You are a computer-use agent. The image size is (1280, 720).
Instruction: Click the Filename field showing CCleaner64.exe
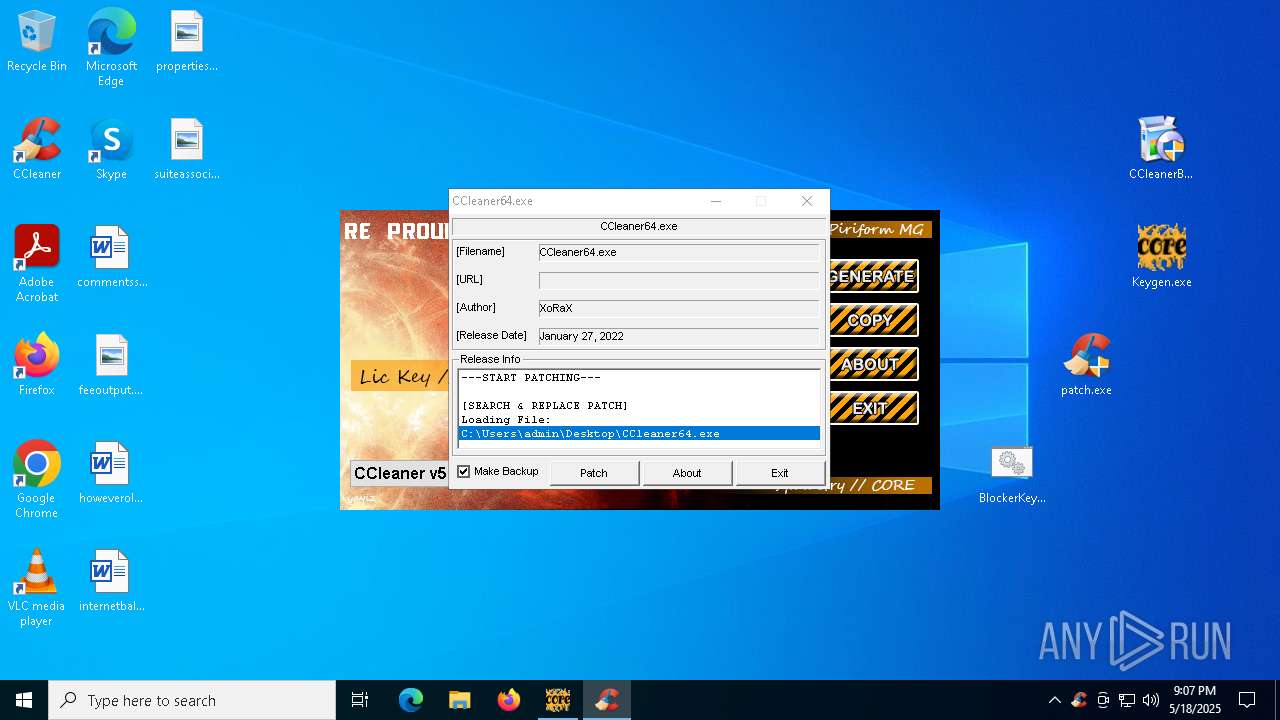coord(679,252)
